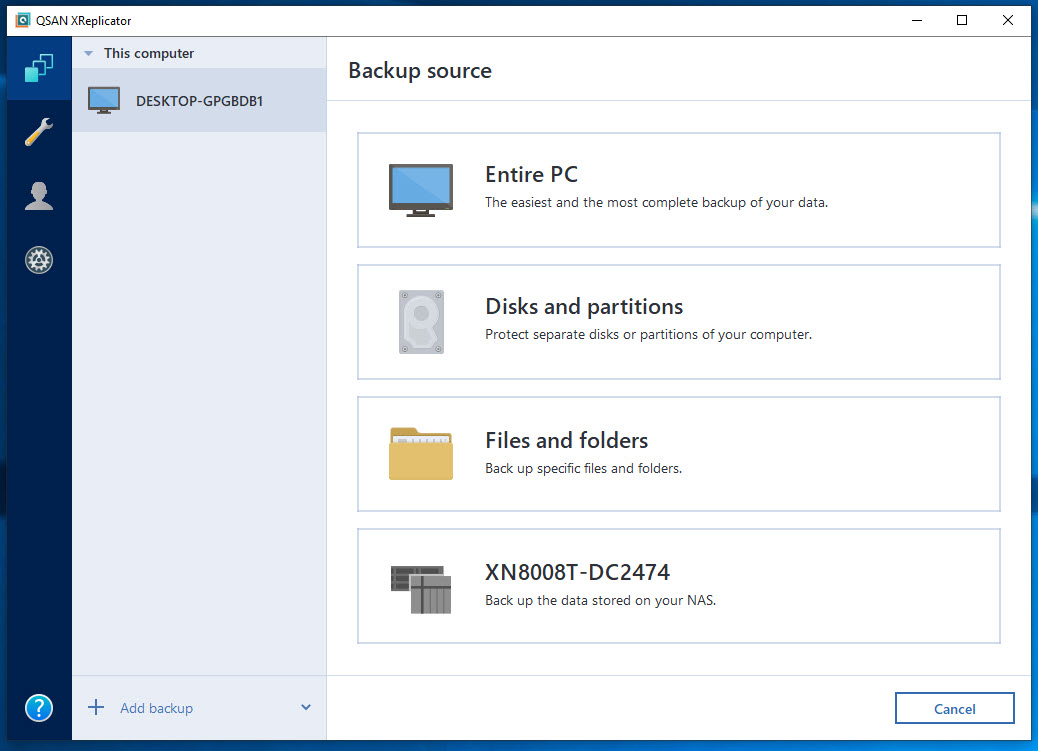This screenshot has width=1038, height=751.
Task: Choose XN8008T-DC2474 NAS as source
Action: coord(679,586)
